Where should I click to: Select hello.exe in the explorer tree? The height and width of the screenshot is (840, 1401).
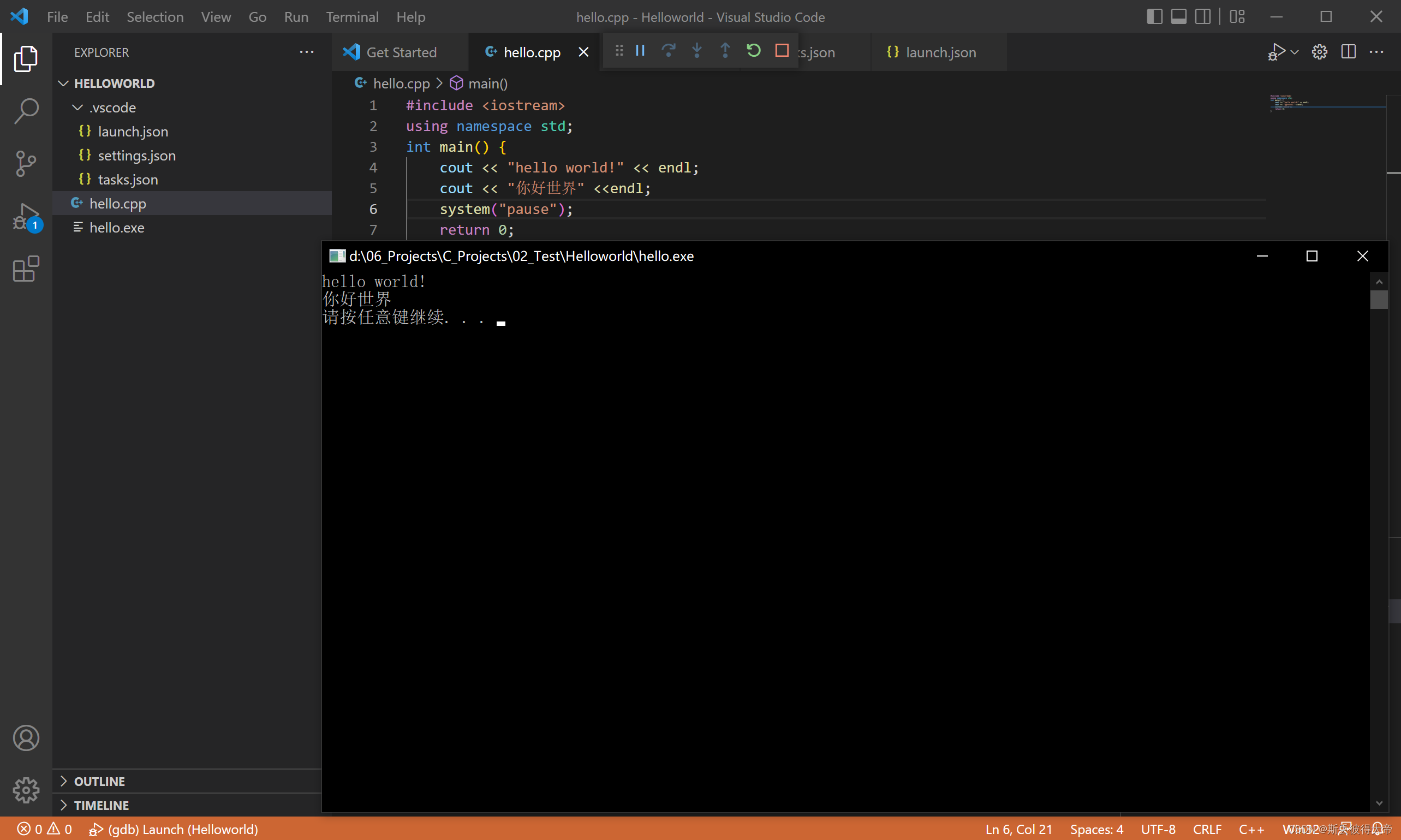(192, 228)
